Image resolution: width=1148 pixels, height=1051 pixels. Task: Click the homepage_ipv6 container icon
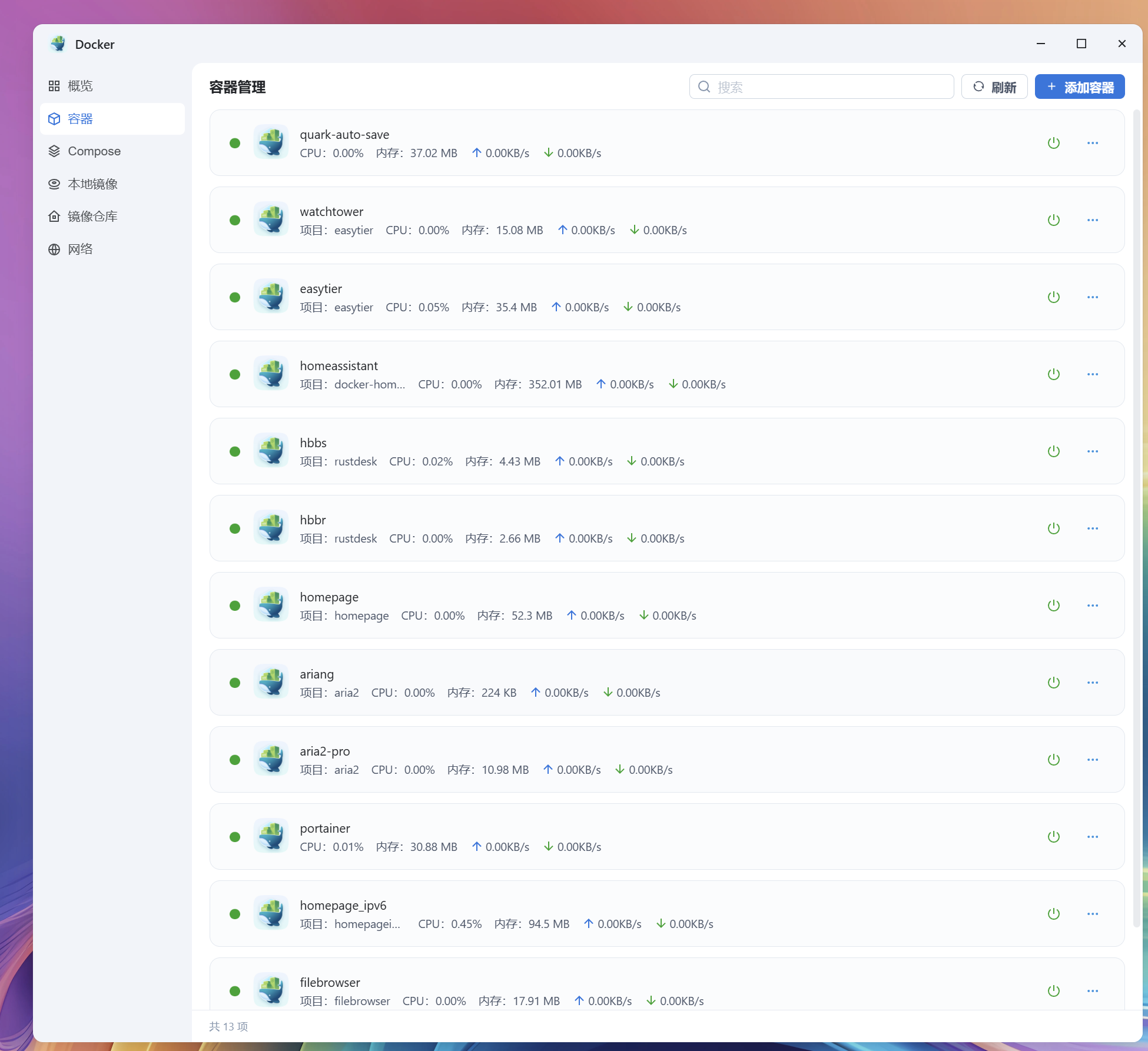(271, 913)
